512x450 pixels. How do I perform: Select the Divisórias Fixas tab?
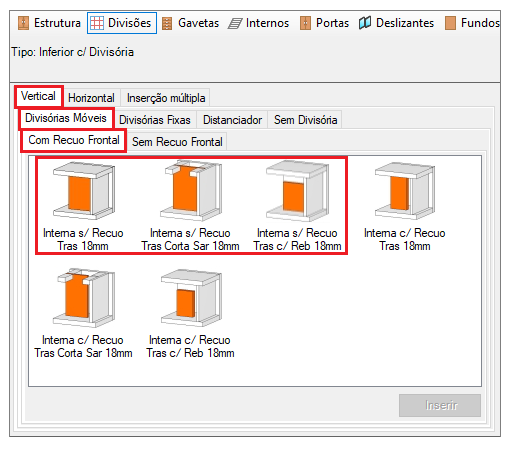click(155, 120)
